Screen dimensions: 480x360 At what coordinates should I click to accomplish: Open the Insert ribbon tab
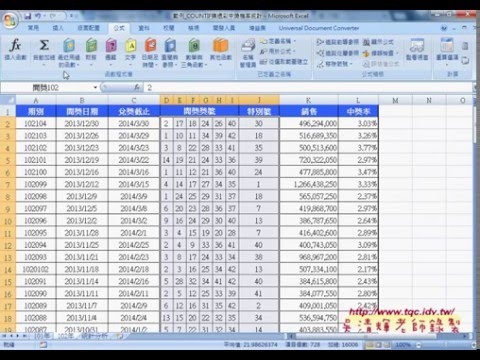[58, 28]
